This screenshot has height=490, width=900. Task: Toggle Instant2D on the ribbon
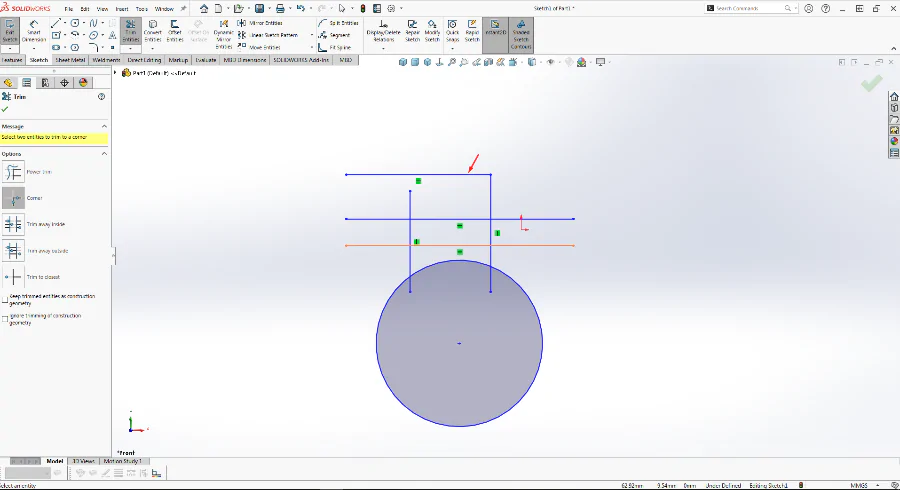coord(495,34)
